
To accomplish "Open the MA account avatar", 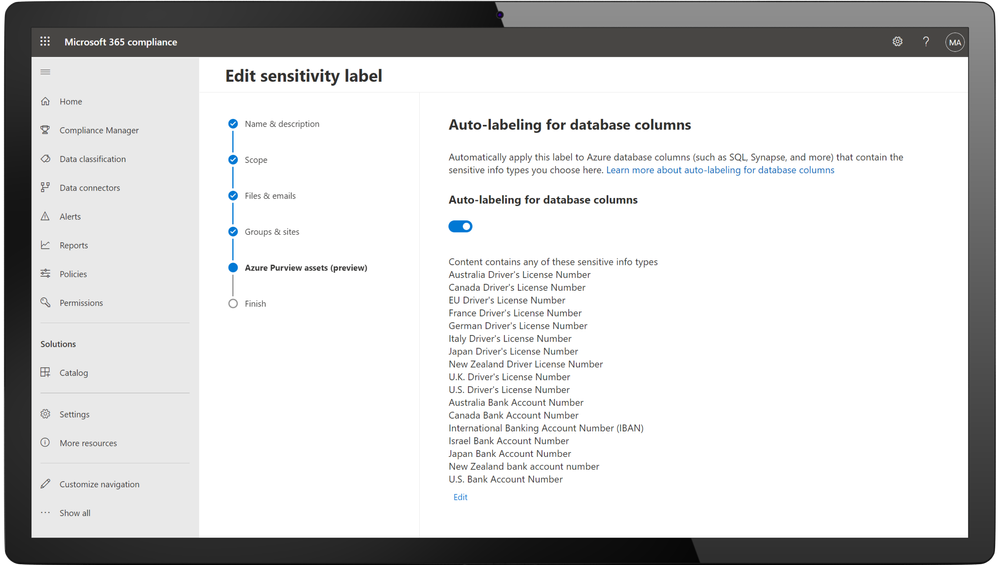I will [954, 43].
